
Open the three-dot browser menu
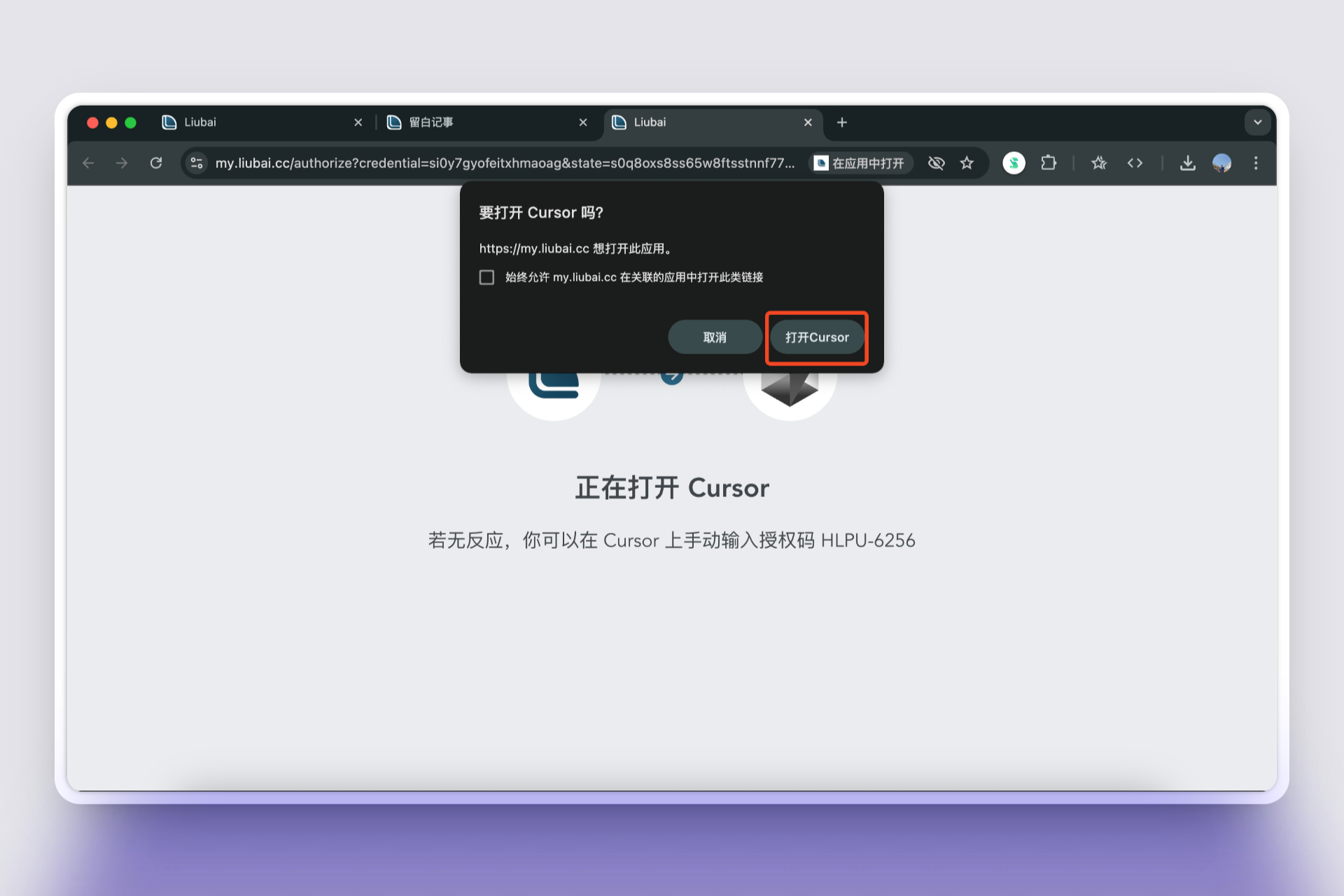point(1256,162)
